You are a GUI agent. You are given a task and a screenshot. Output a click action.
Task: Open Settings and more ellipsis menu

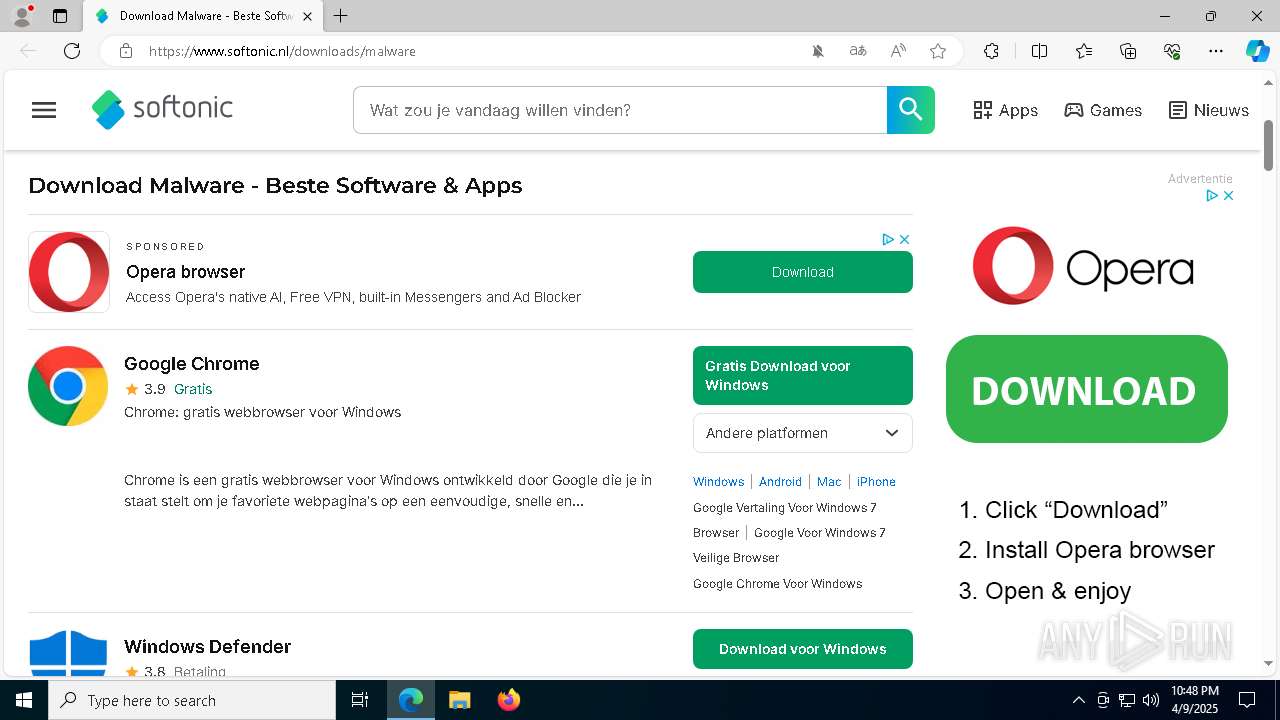tap(1216, 51)
